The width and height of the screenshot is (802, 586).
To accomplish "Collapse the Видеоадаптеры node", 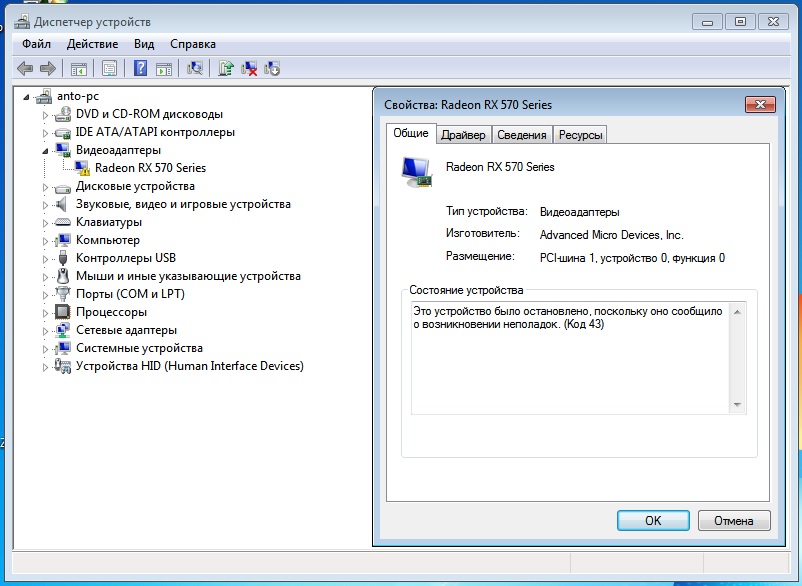I will (x=45, y=151).
